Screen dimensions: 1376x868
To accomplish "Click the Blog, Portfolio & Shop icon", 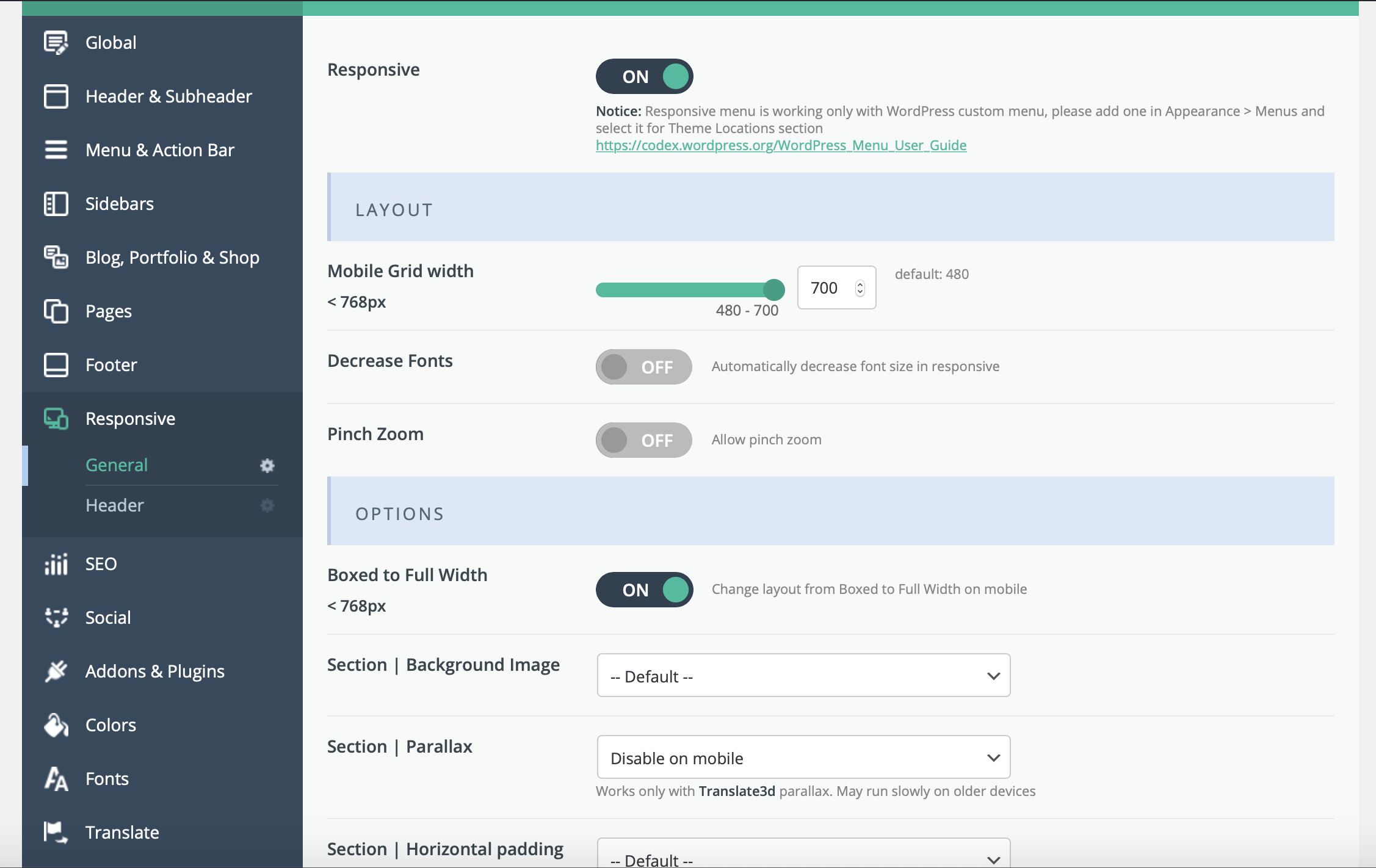I will coord(55,257).
